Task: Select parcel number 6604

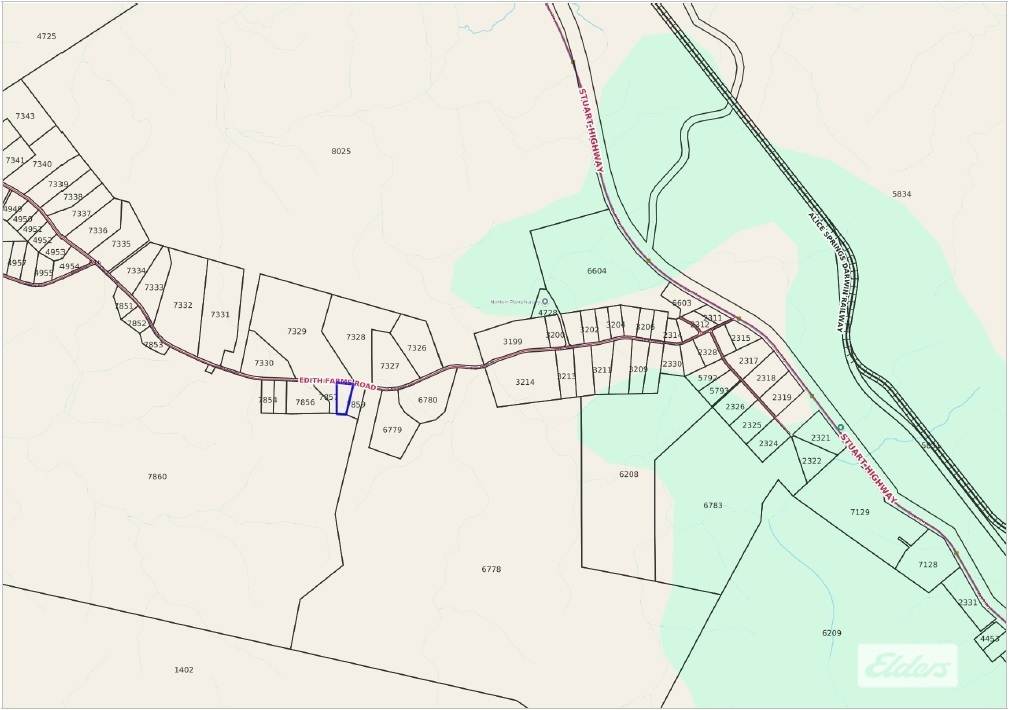Action: [x=597, y=271]
